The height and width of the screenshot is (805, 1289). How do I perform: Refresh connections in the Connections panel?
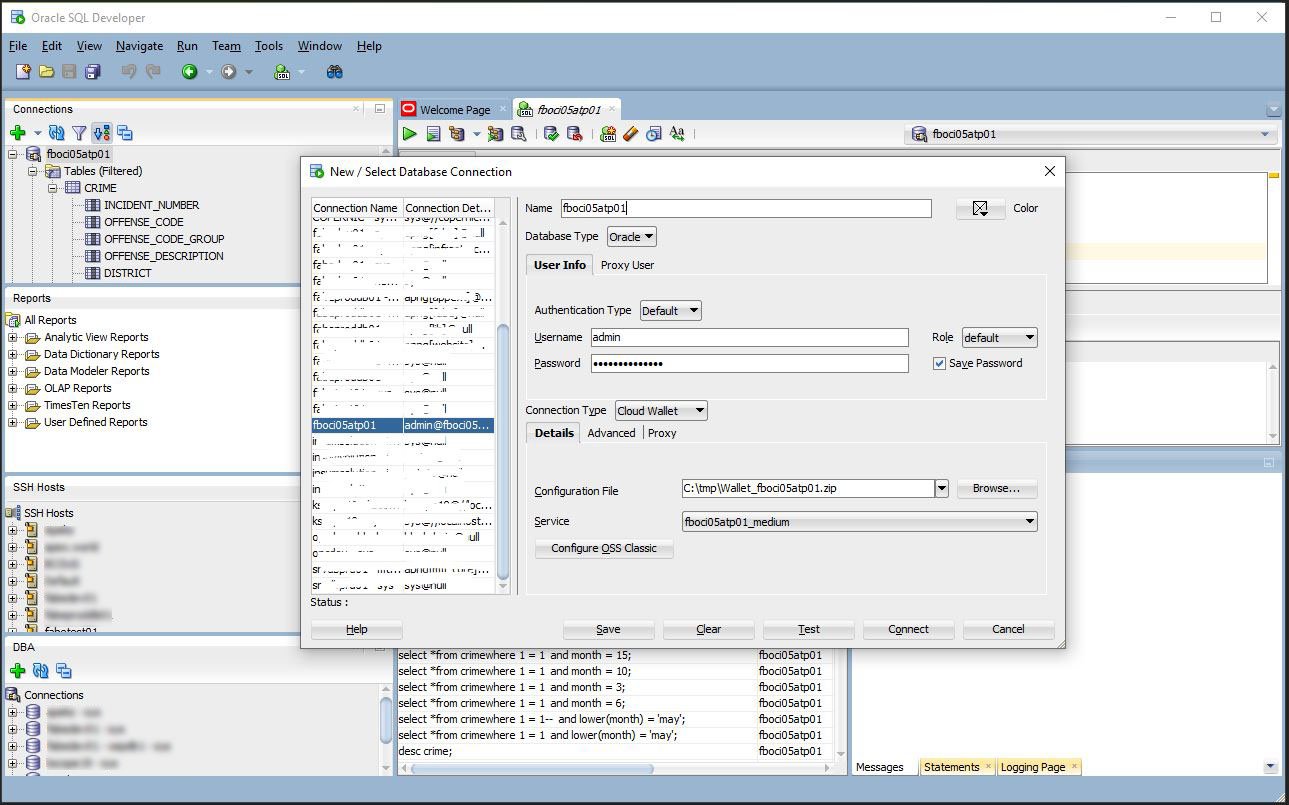57,133
